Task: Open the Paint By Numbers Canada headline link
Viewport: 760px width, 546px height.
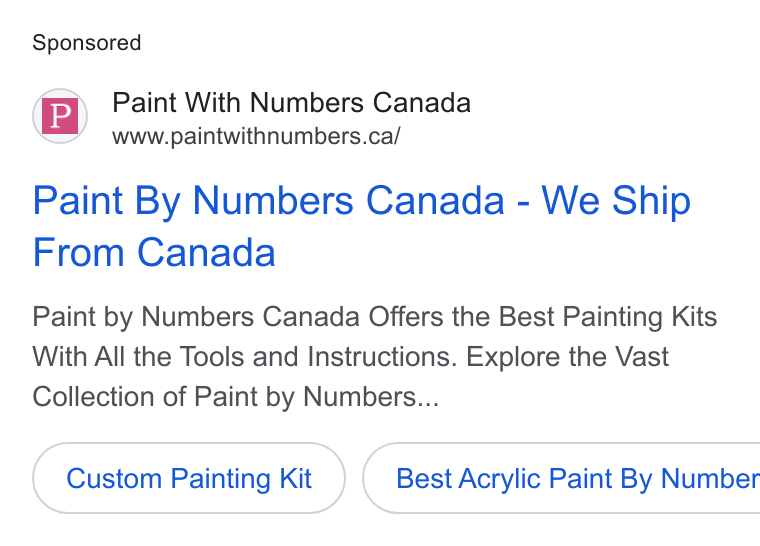Action: pyautogui.click(x=362, y=226)
